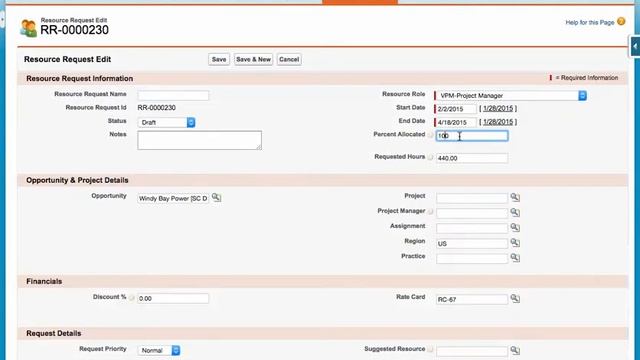Image resolution: width=640 pixels, height=360 pixels.
Task: Click the Start Date field
Action: 456,109
